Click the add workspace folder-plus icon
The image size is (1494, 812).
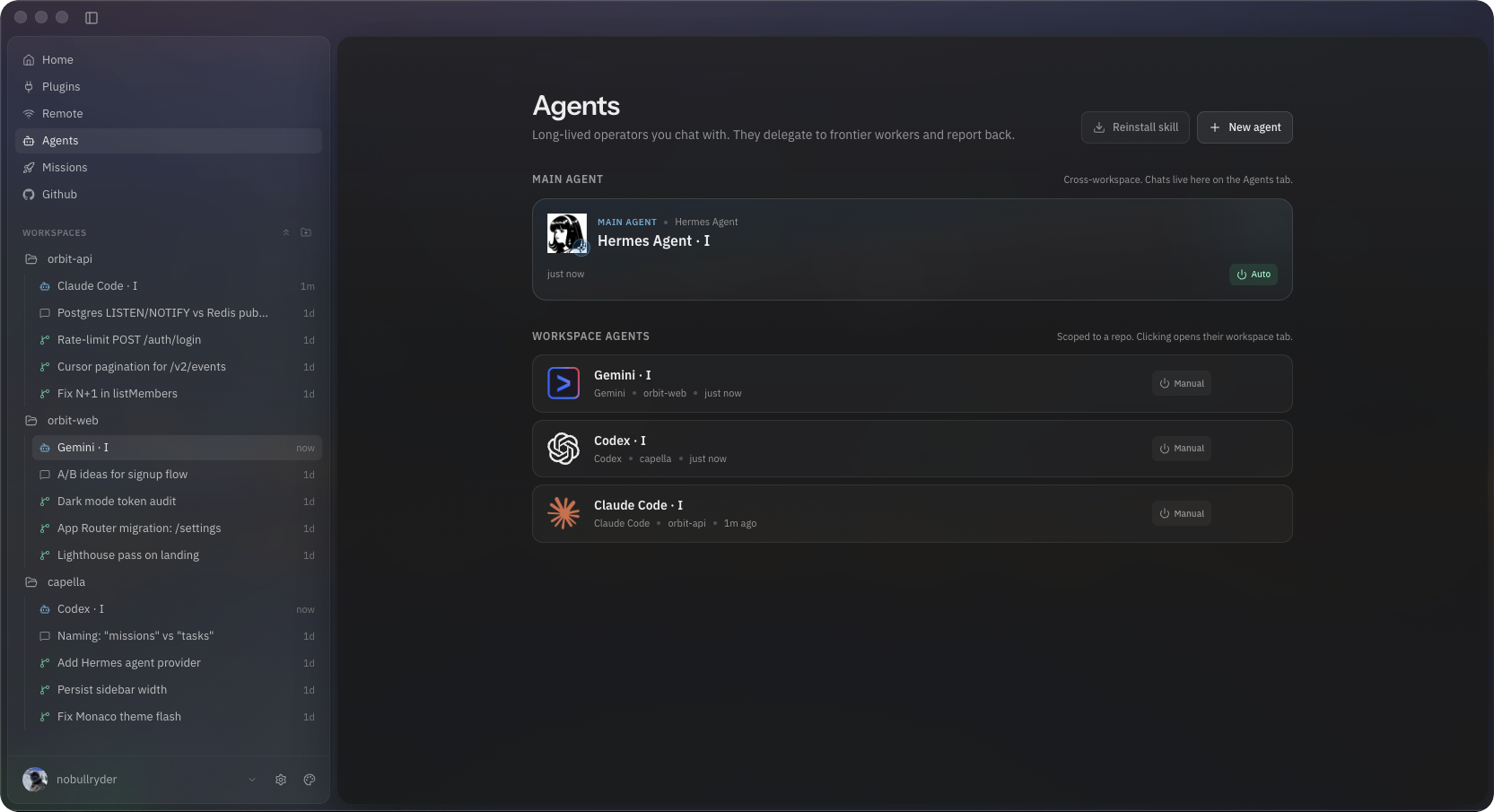(x=306, y=232)
